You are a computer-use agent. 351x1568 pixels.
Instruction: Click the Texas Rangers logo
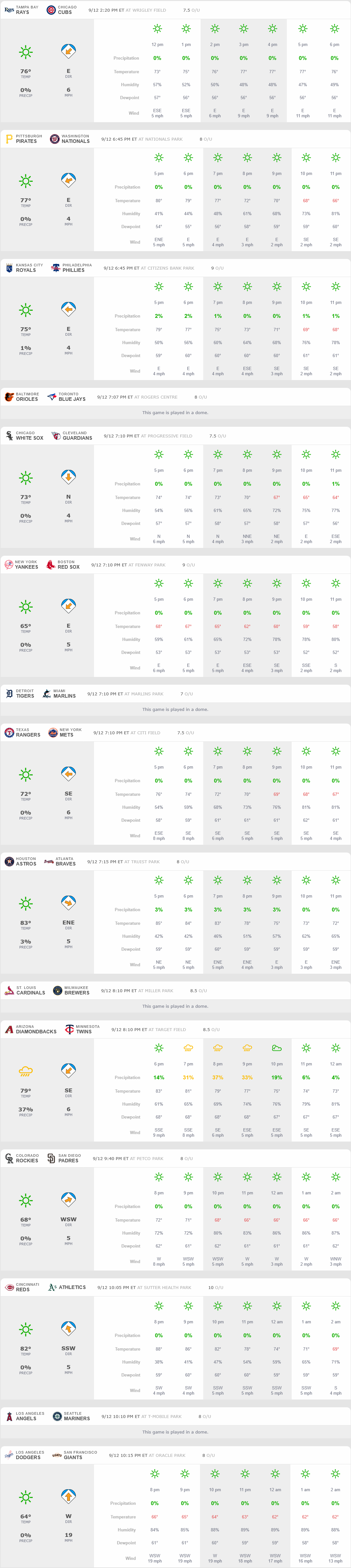point(8,733)
